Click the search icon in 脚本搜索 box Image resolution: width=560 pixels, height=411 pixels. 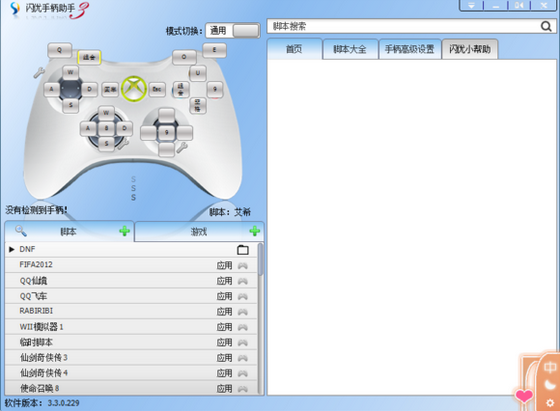coord(546,26)
